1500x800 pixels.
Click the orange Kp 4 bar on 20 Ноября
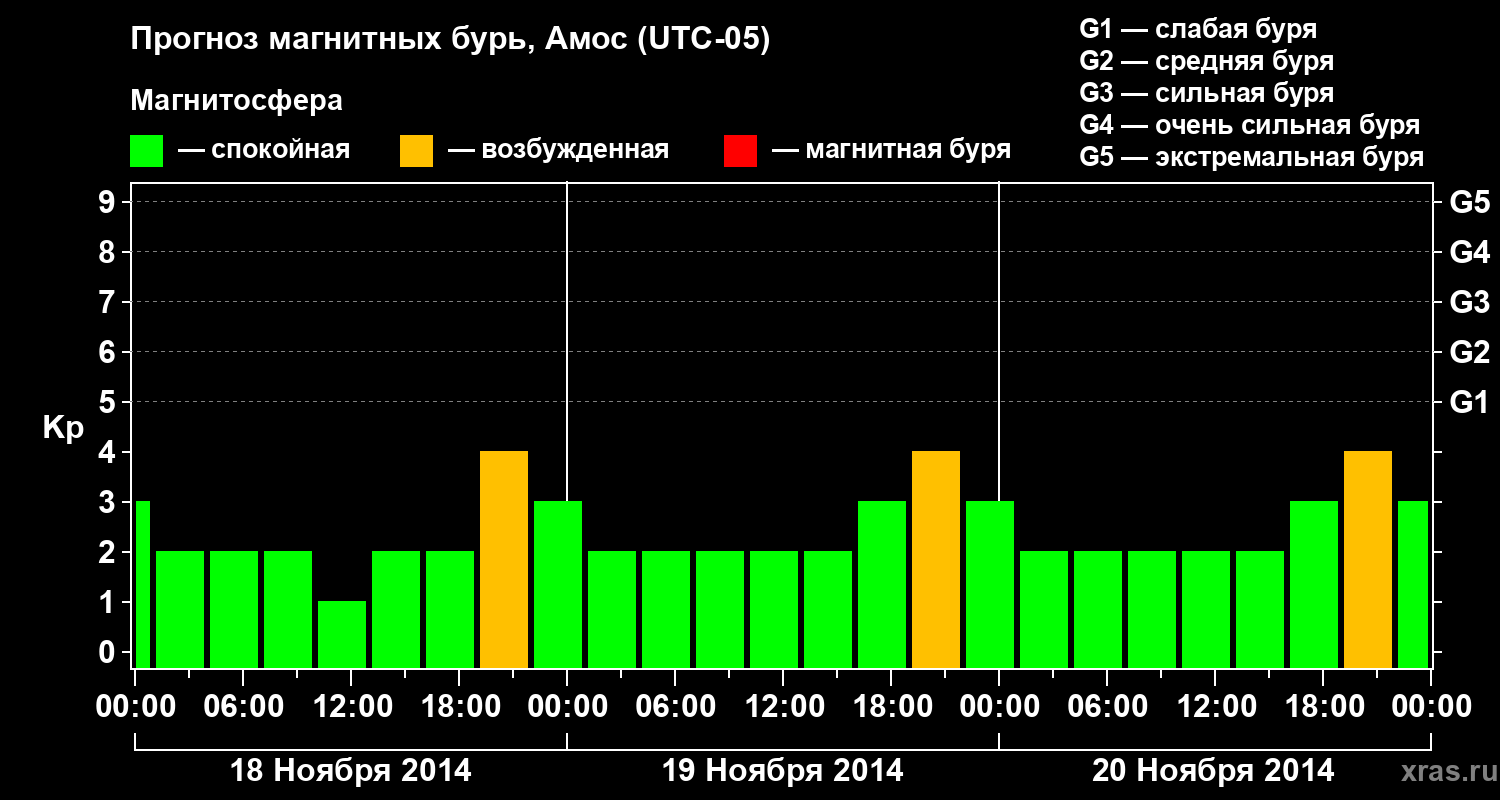(x=1368, y=559)
